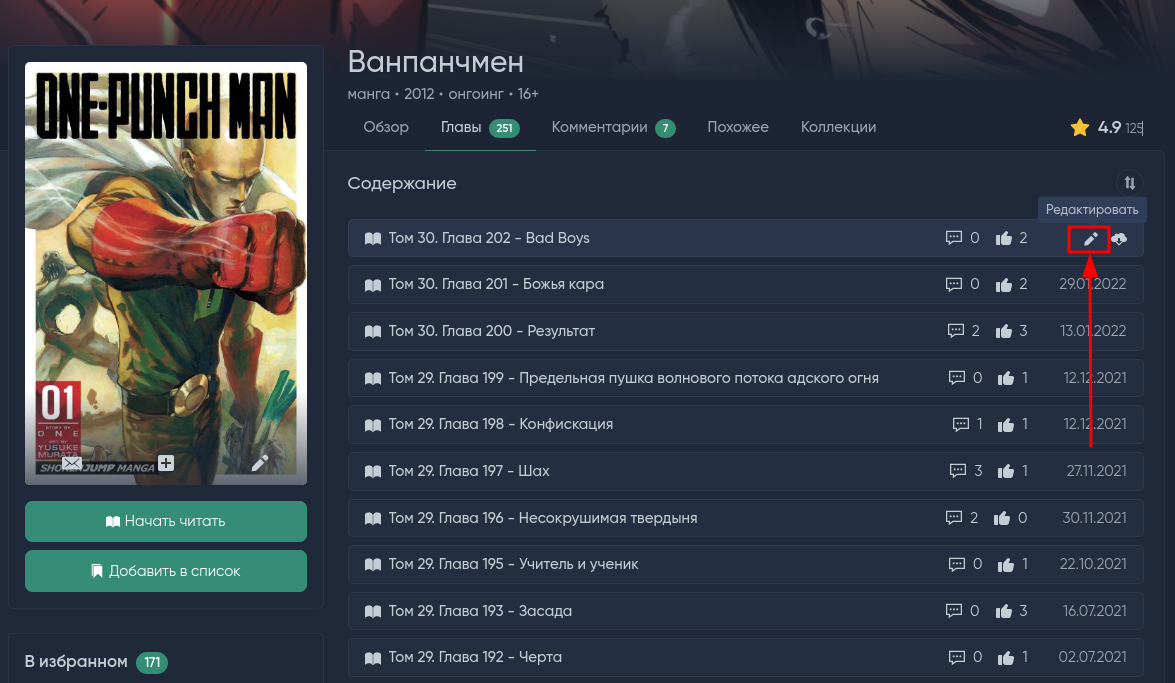This screenshot has height=683, width=1175.
Task: Open comments of chapter 197 Шах
Action: pyautogui.click(x=958, y=472)
